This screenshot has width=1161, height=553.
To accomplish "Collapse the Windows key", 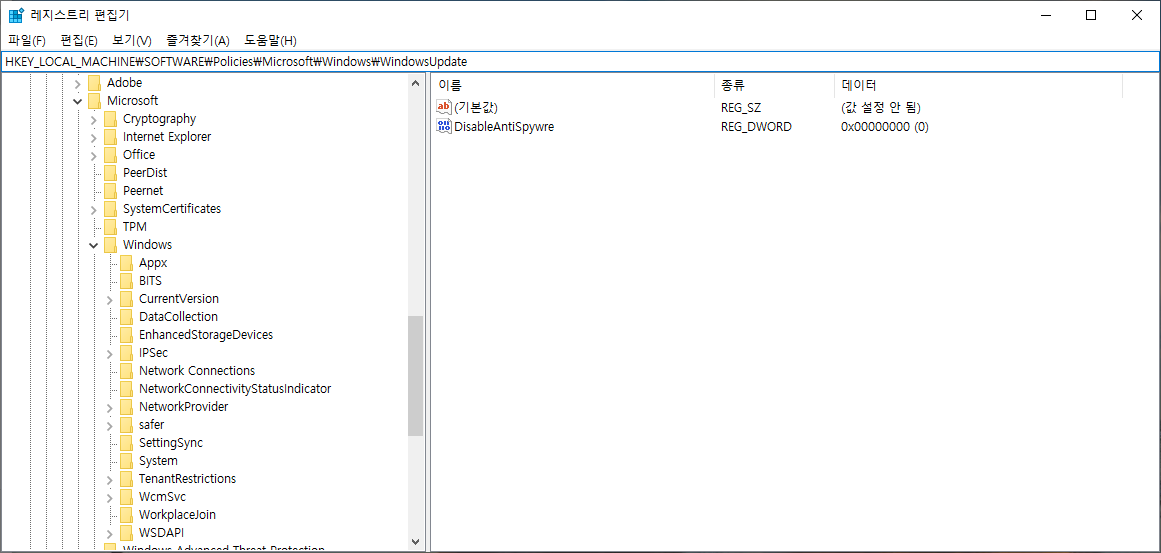I will tap(93, 245).
